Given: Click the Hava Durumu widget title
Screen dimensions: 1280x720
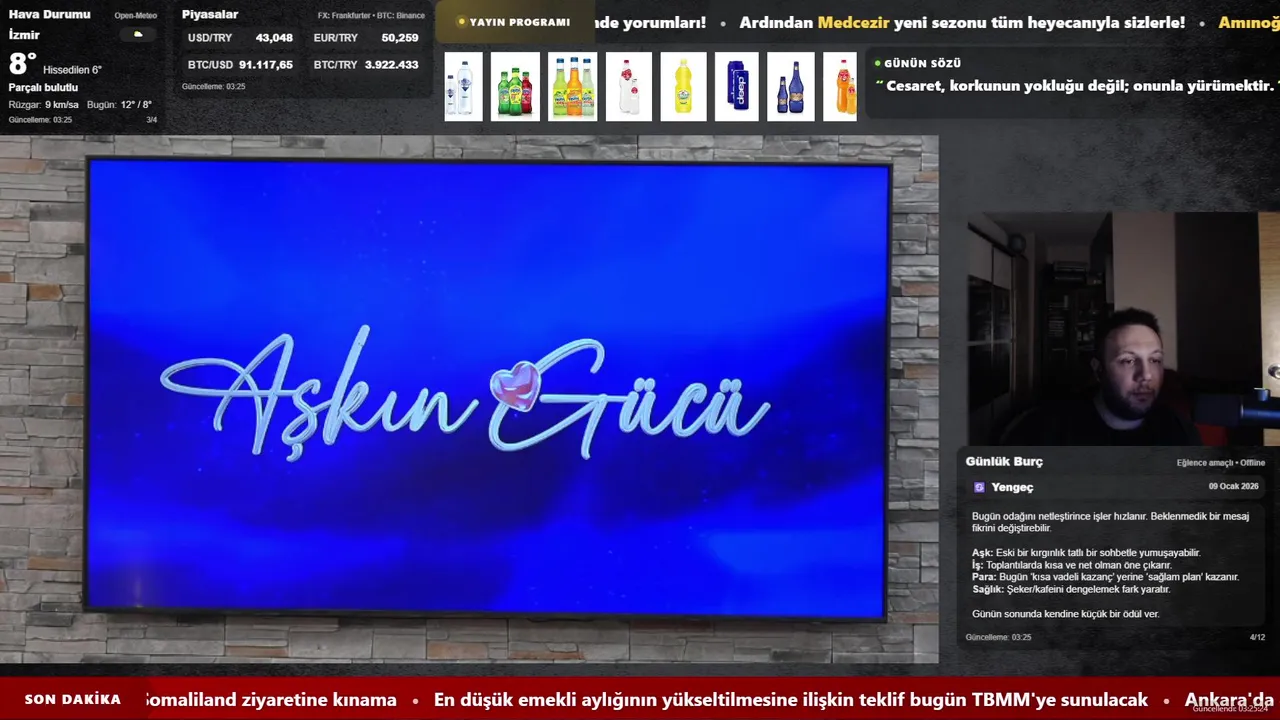Looking at the screenshot, I should pos(49,15).
